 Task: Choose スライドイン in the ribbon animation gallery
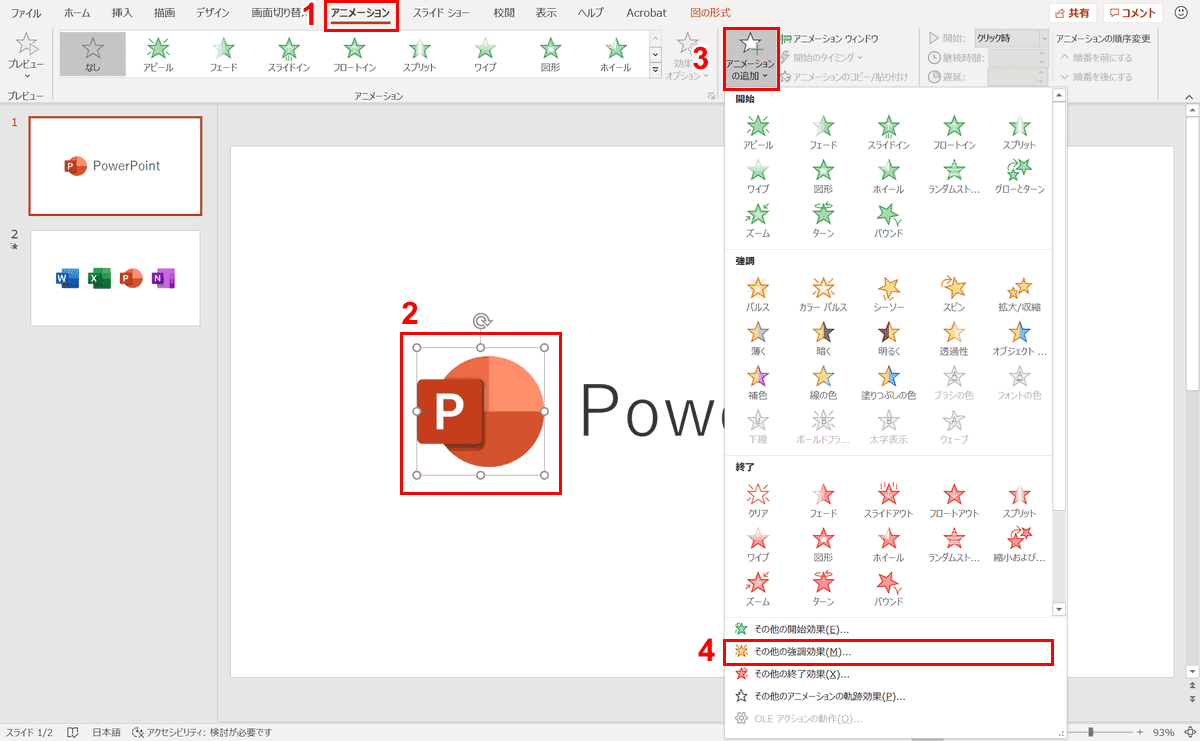point(289,54)
